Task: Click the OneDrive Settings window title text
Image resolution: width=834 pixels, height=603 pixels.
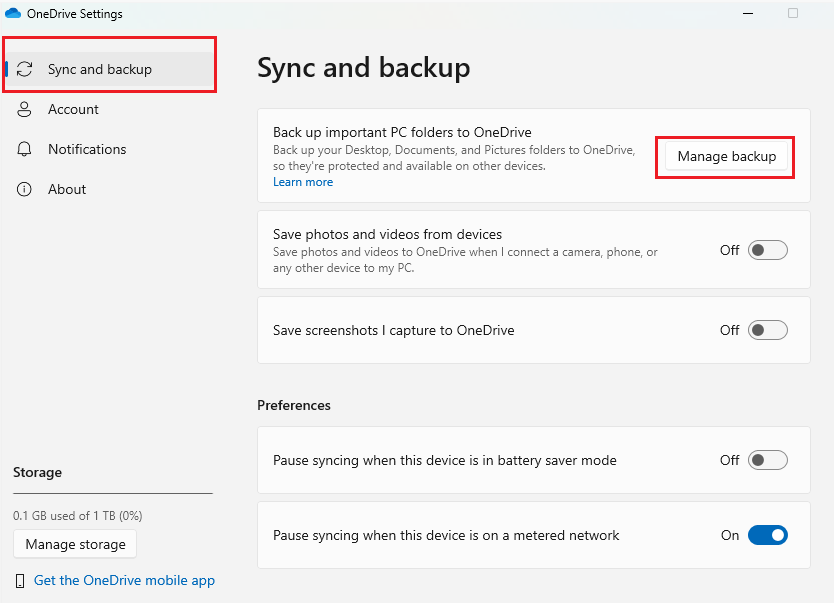Action: 74,14
